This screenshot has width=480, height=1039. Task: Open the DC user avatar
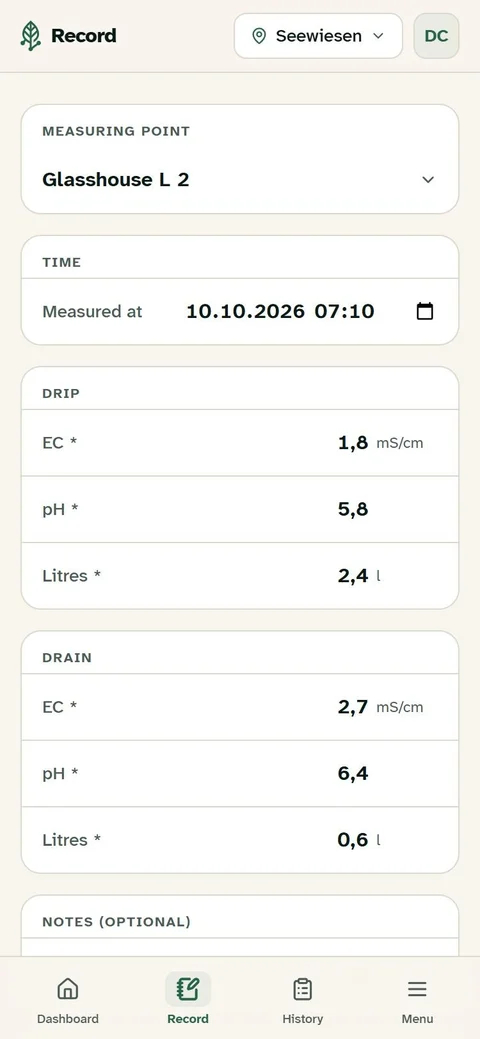436,36
